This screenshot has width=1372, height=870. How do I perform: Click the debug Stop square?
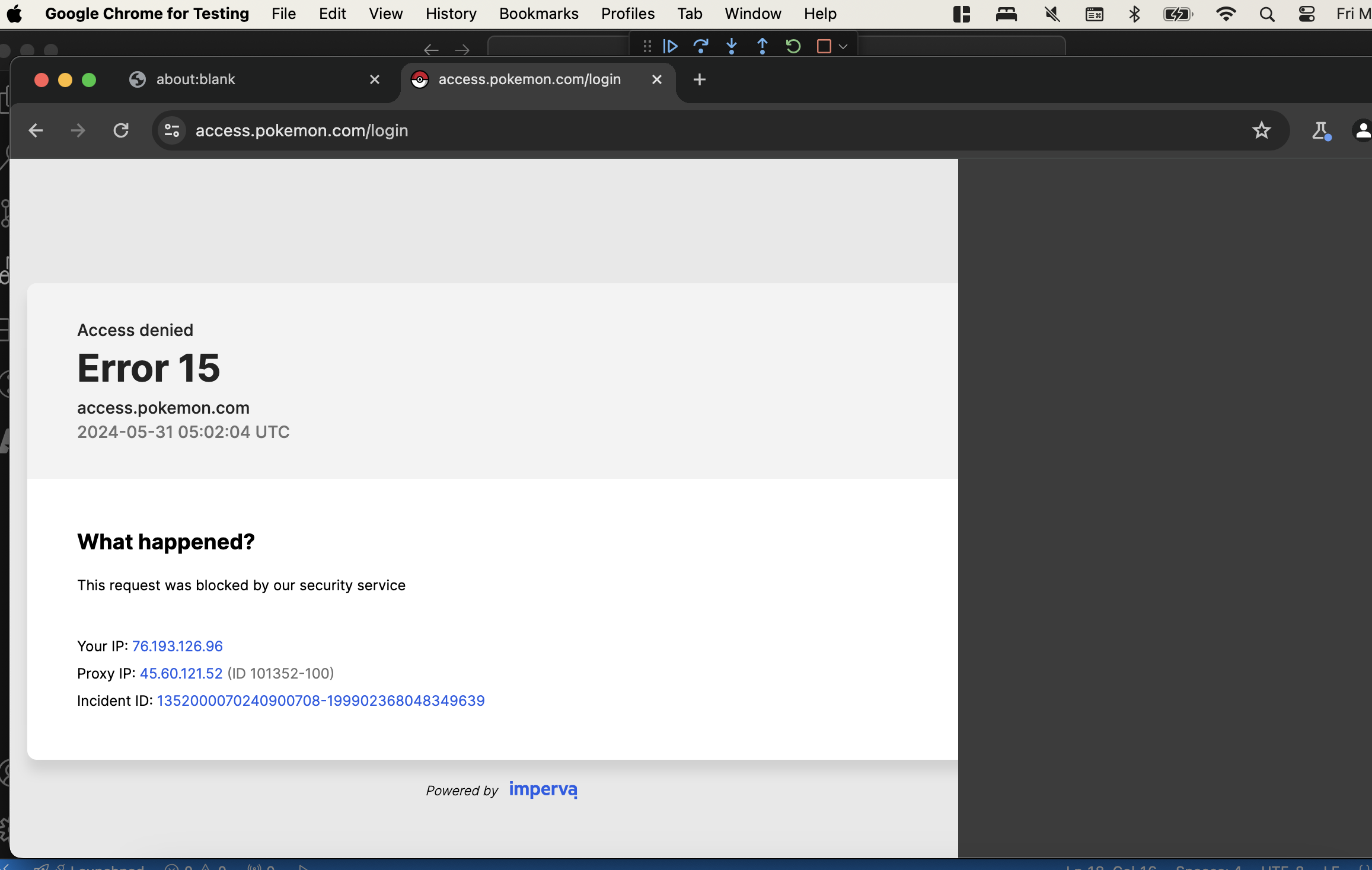[x=824, y=46]
